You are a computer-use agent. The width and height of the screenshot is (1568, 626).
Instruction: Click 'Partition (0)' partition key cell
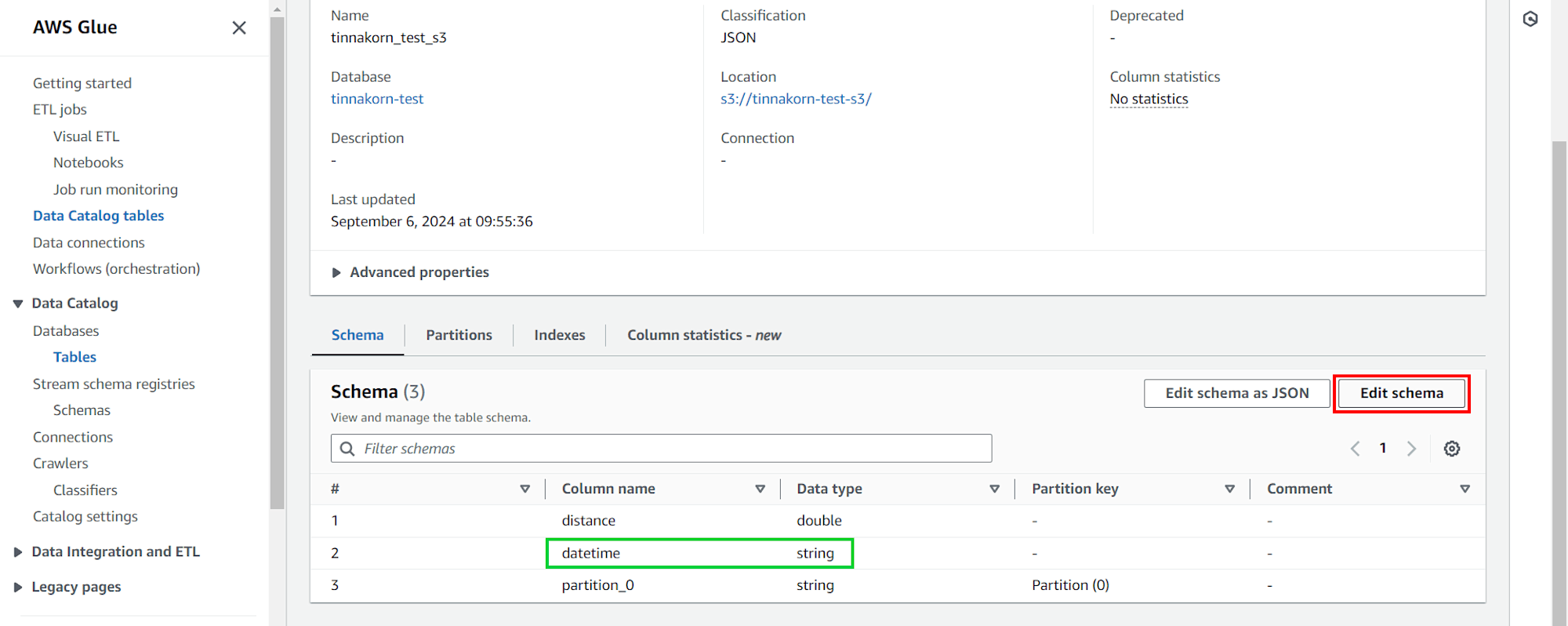(1070, 585)
